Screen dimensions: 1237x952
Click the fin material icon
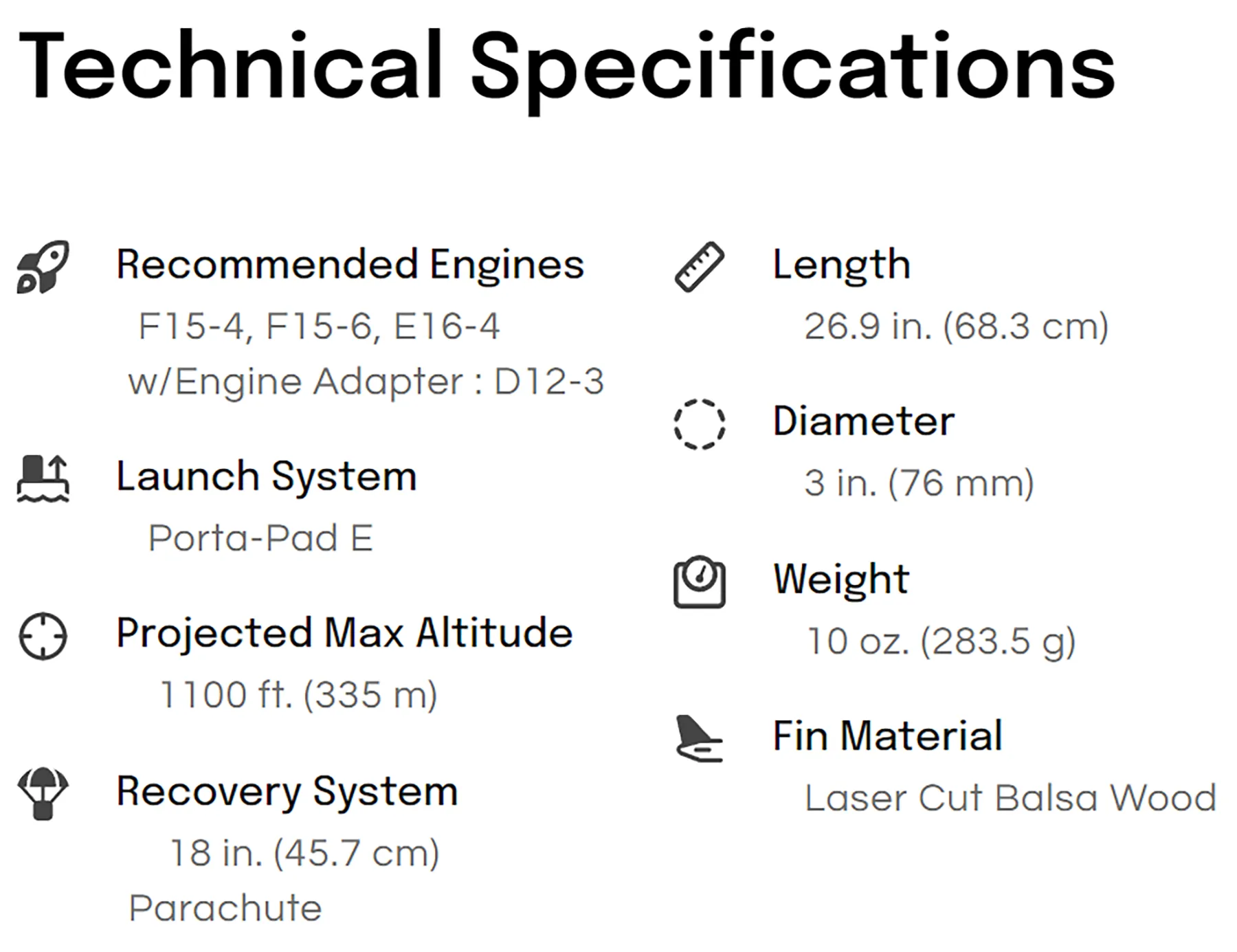[700, 739]
